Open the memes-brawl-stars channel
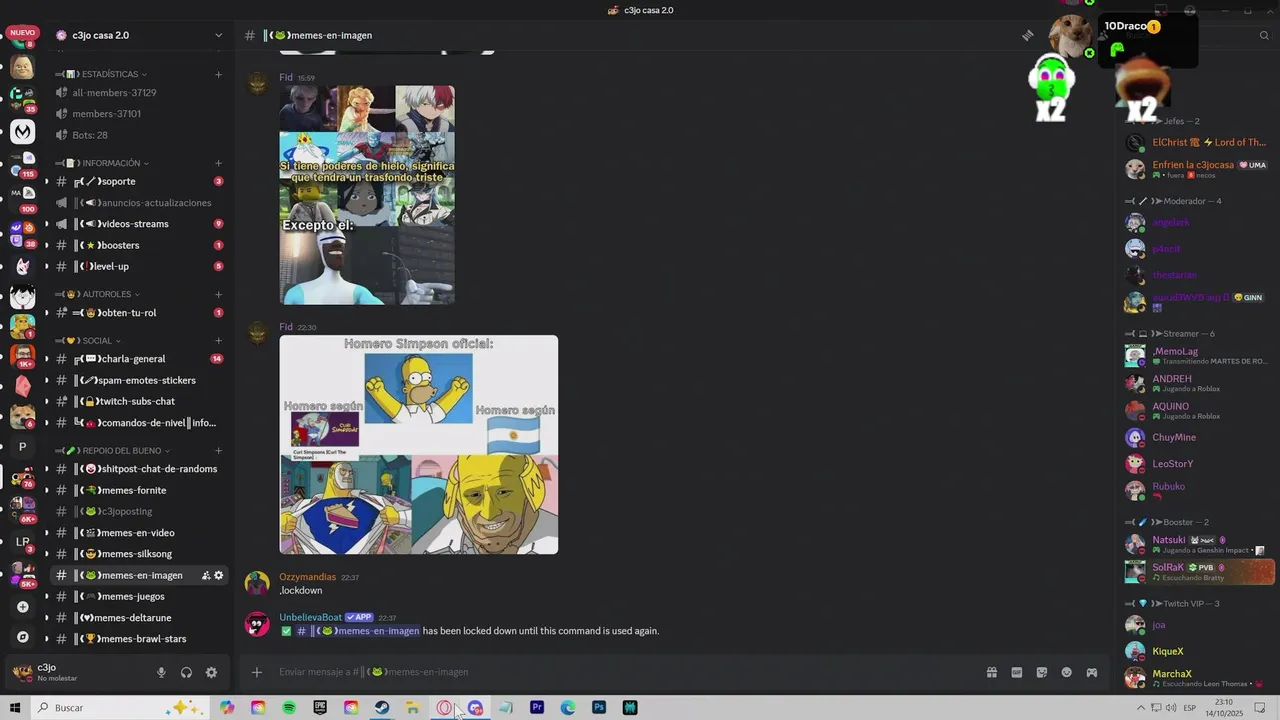This screenshot has height=720, width=1280. pos(139,639)
